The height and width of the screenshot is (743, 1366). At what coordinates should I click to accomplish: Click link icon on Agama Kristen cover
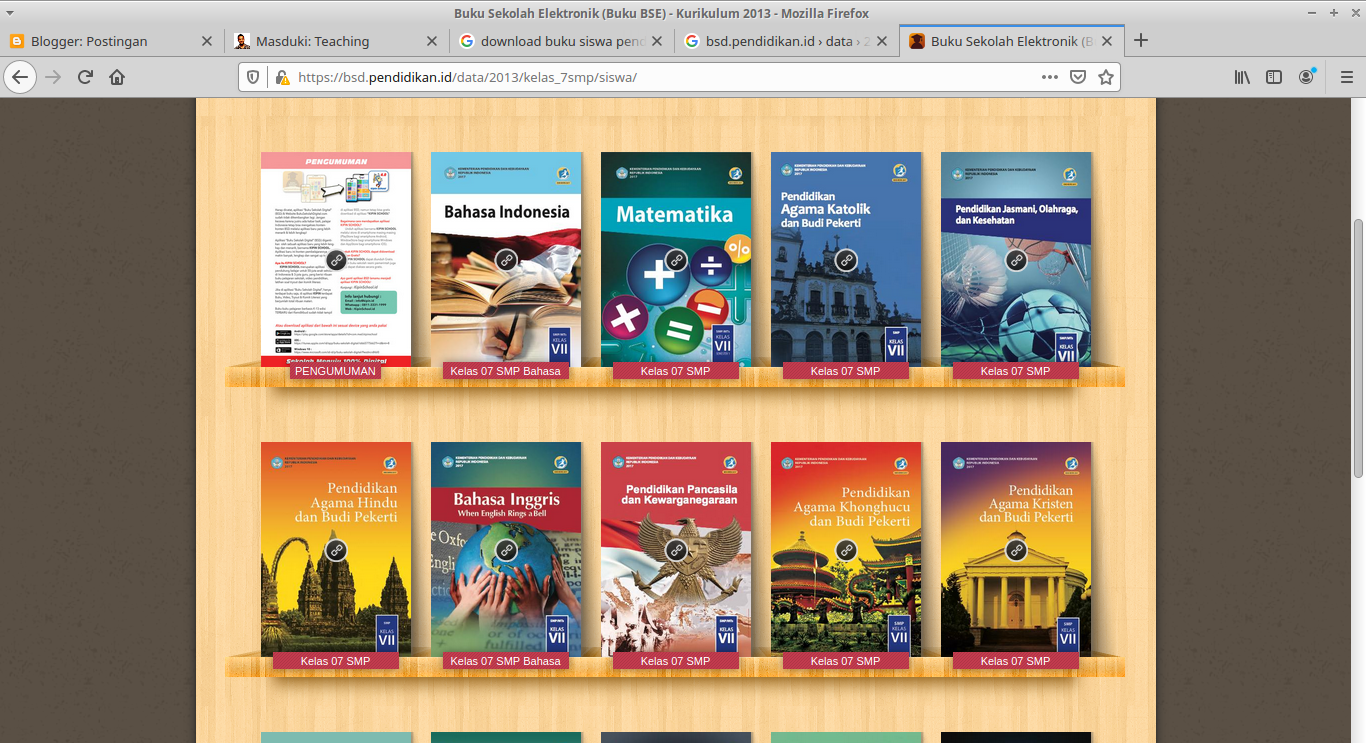pos(1016,550)
